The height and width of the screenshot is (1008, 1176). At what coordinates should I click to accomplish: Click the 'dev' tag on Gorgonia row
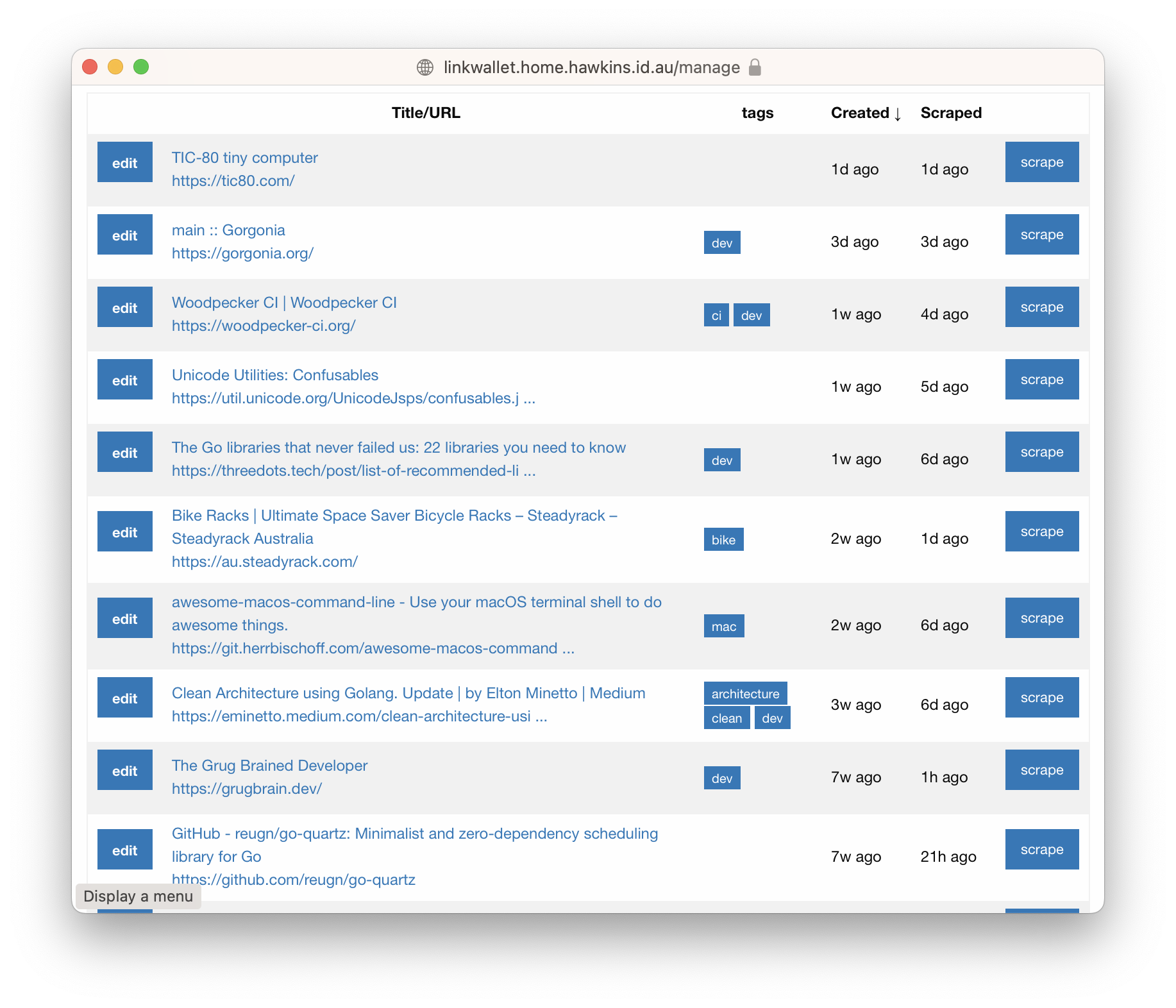coord(721,243)
